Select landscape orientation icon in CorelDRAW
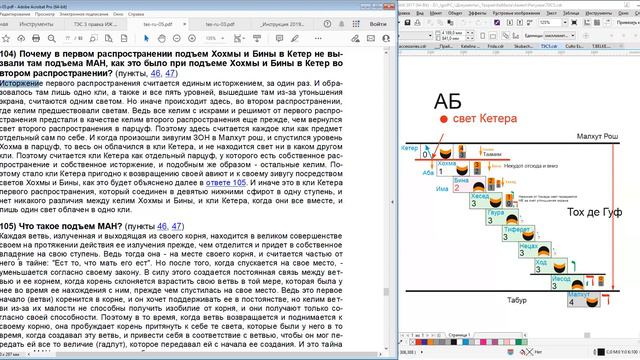 pyautogui.click(x=493, y=36)
